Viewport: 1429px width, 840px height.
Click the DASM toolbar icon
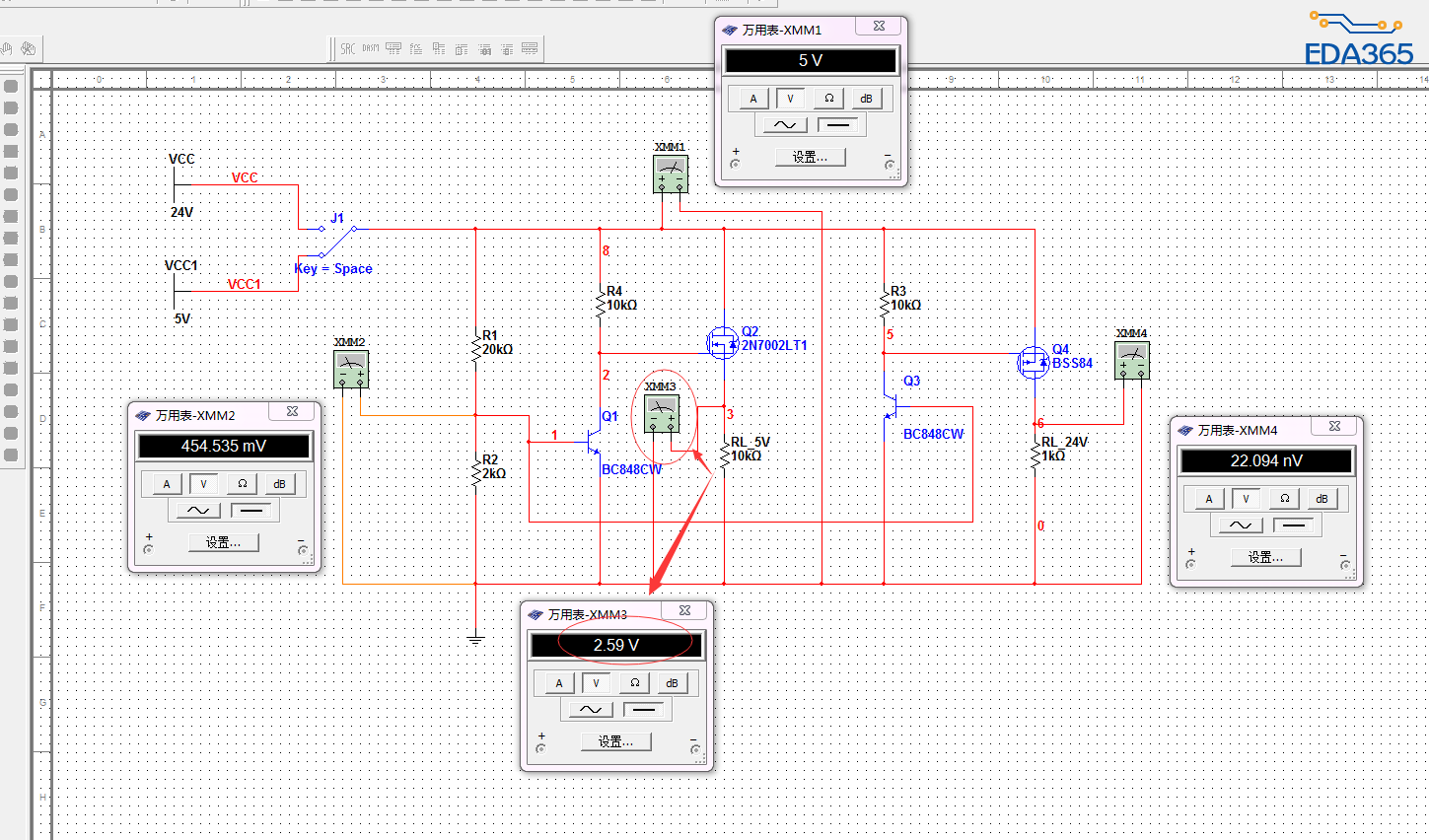[x=371, y=48]
